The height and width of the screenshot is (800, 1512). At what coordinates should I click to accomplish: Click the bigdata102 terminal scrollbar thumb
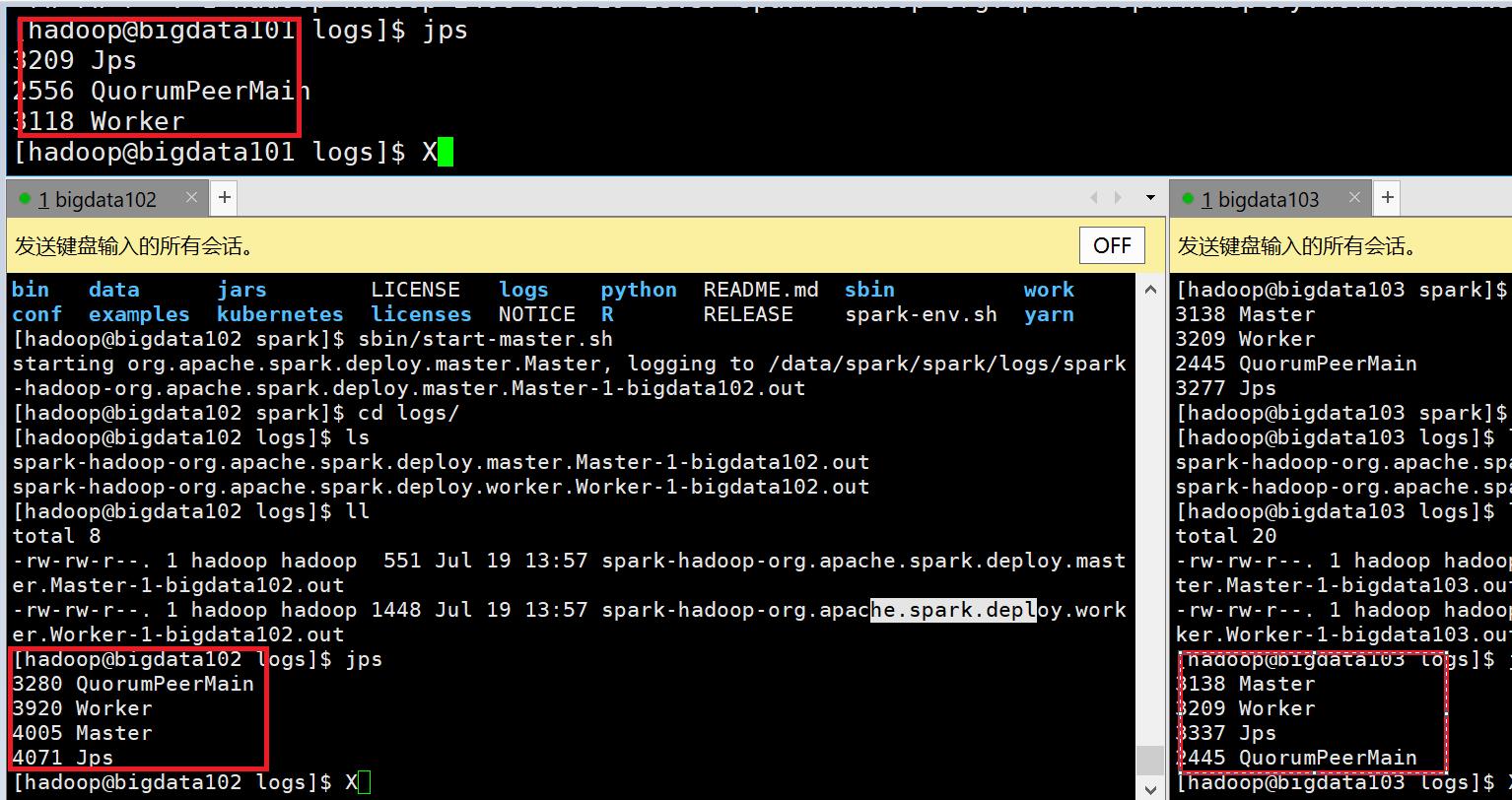[1149, 761]
